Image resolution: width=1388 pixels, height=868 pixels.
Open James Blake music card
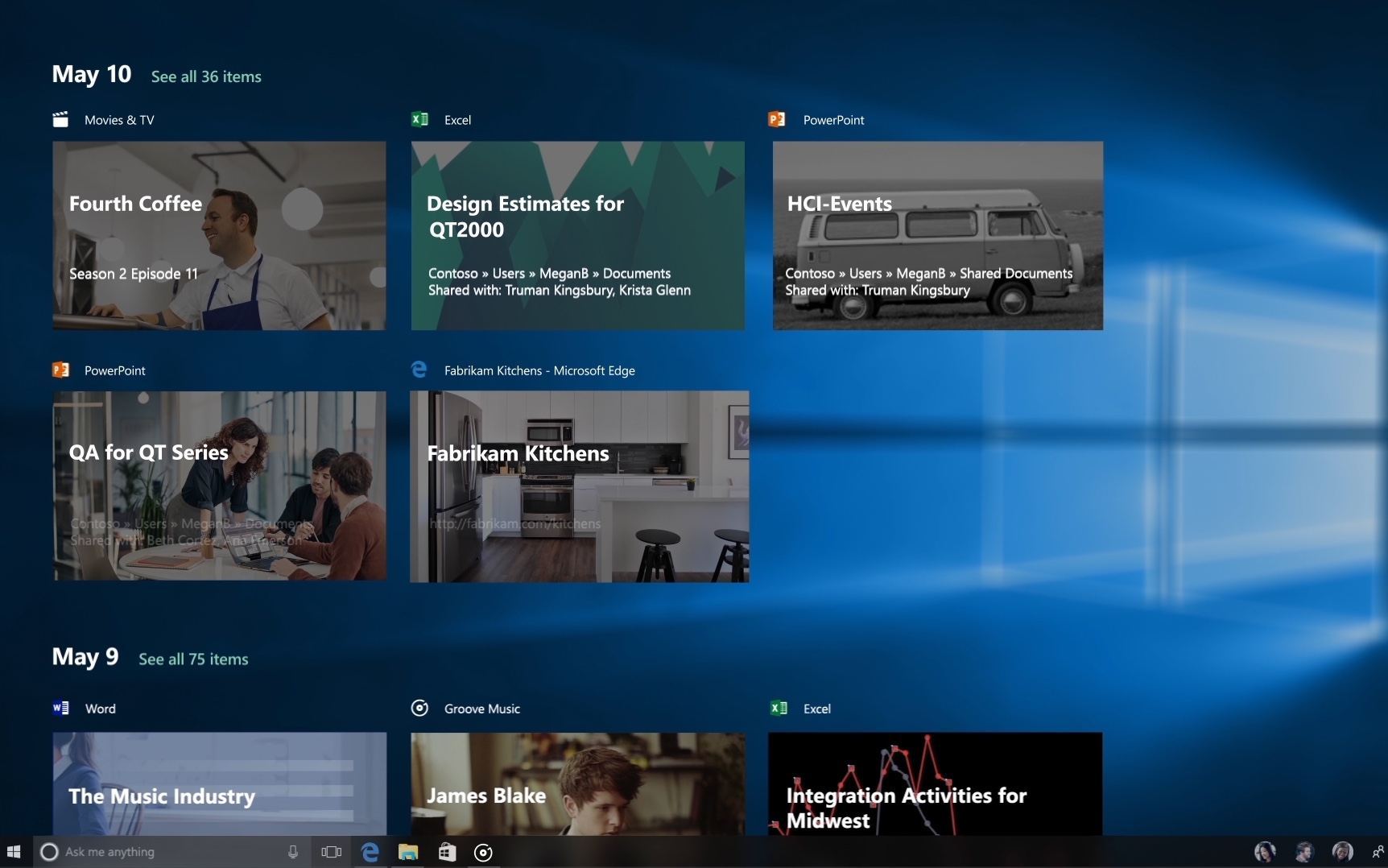click(577, 783)
